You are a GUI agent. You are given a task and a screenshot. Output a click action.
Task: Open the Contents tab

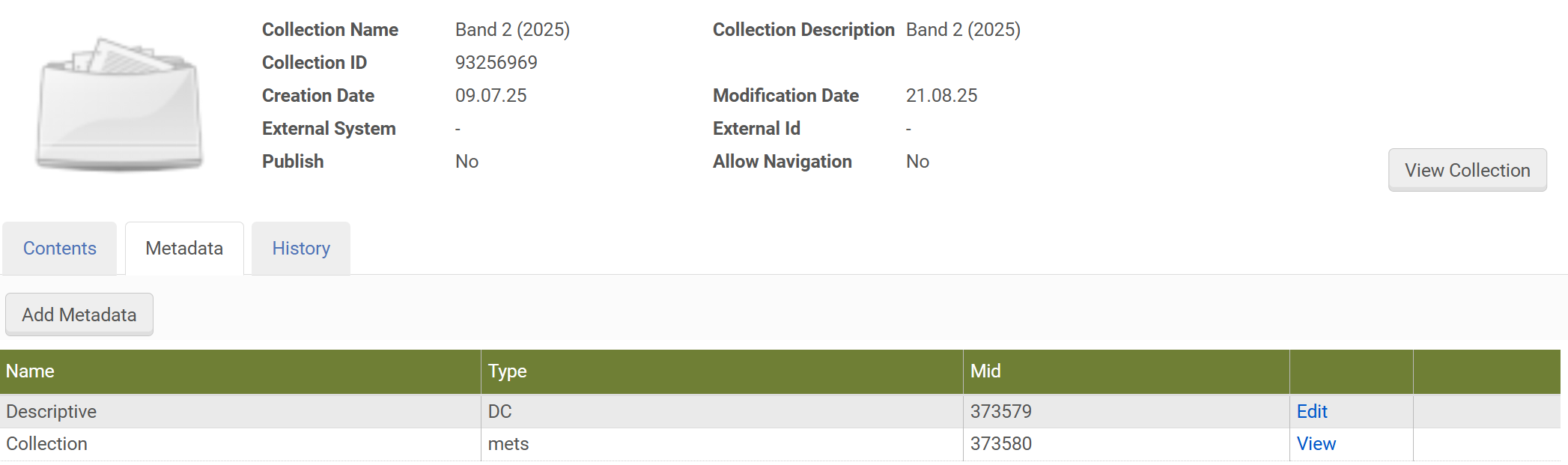point(60,249)
